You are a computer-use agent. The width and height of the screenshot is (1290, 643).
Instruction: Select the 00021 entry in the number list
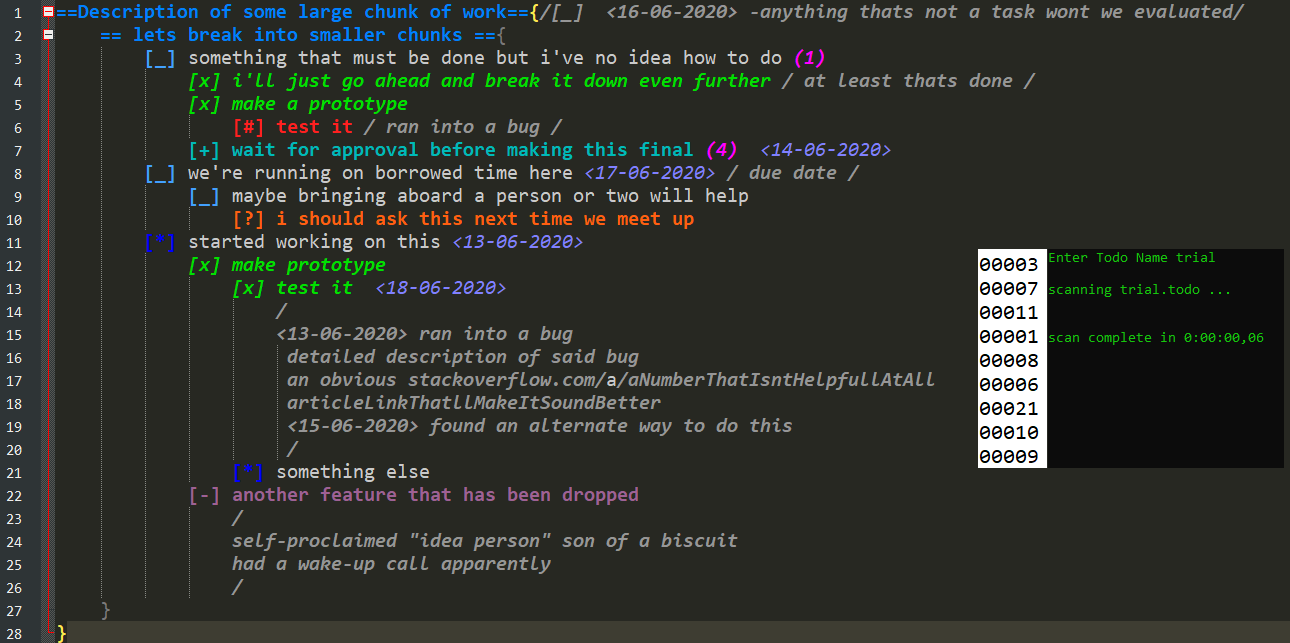1008,409
